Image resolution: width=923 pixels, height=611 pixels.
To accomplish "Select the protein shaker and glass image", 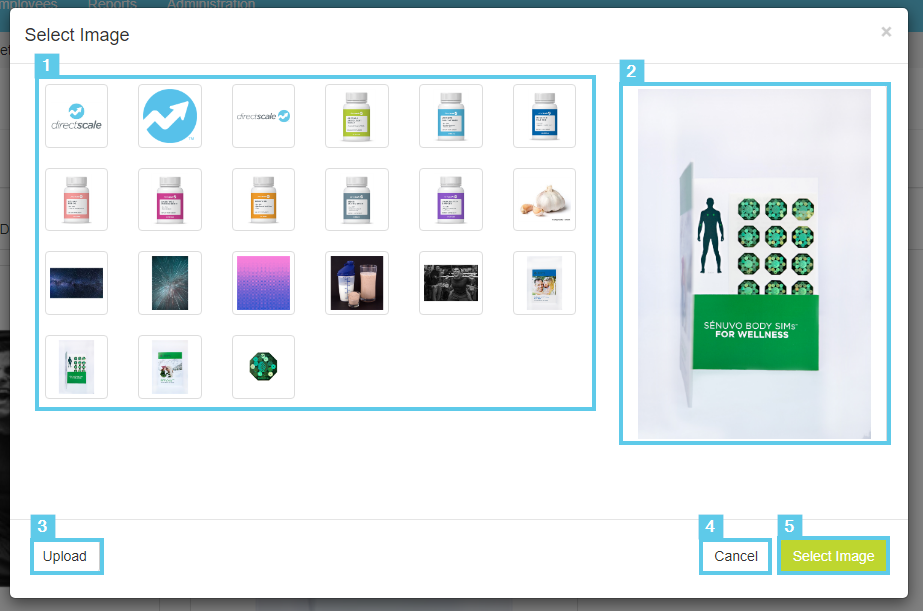I will pyautogui.click(x=357, y=283).
